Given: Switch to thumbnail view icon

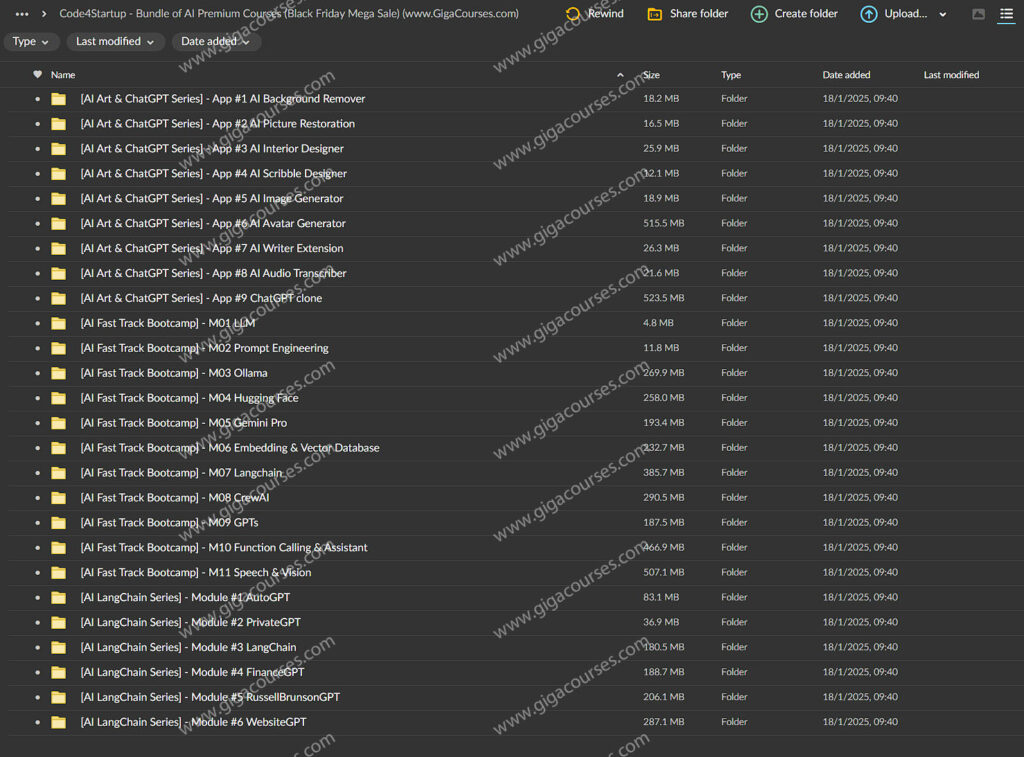Looking at the screenshot, I should pos(978,14).
